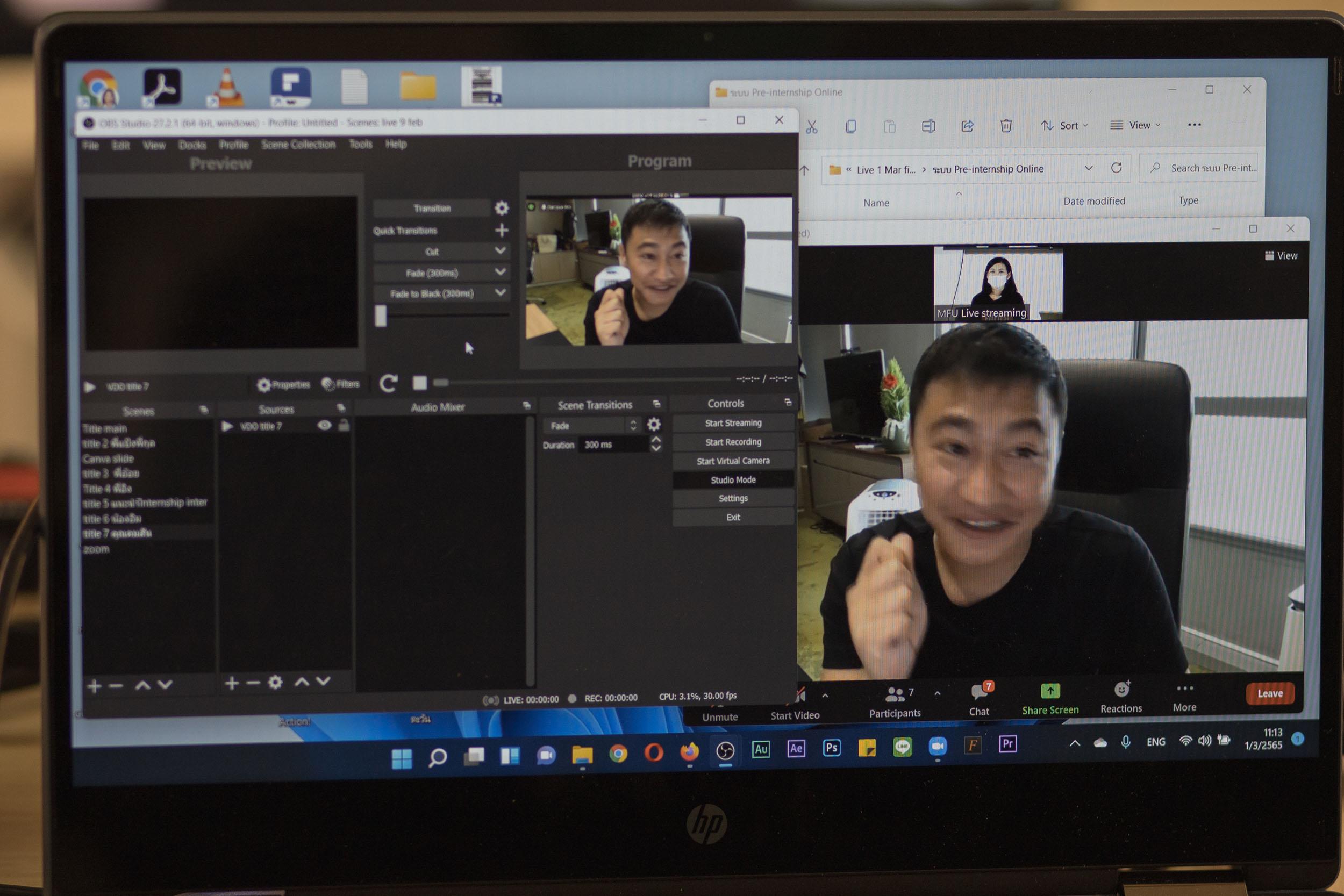Move scene down in Scenes list

[165, 684]
